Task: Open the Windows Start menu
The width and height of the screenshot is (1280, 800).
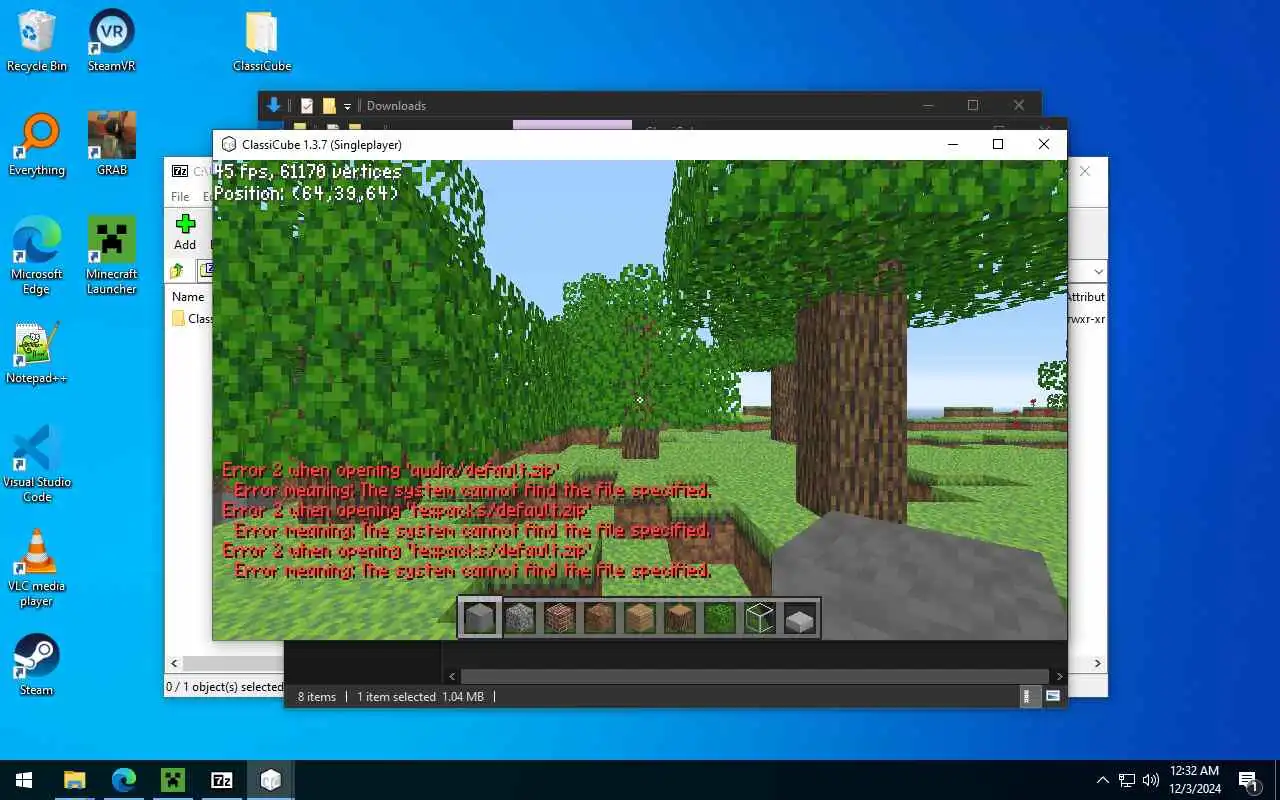Action: pyautogui.click(x=24, y=780)
